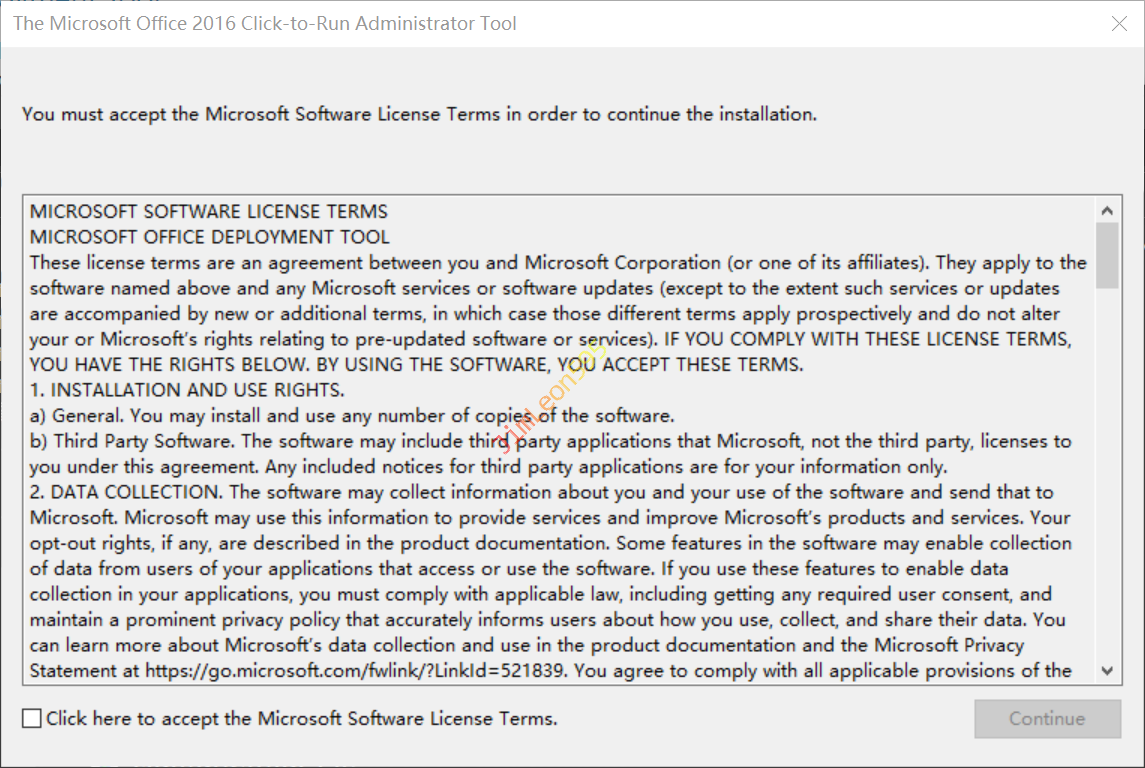This screenshot has width=1145, height=768.
Task: Click the '2. DATA COLLECTION' section heading
Action: (x=124, y=492)
